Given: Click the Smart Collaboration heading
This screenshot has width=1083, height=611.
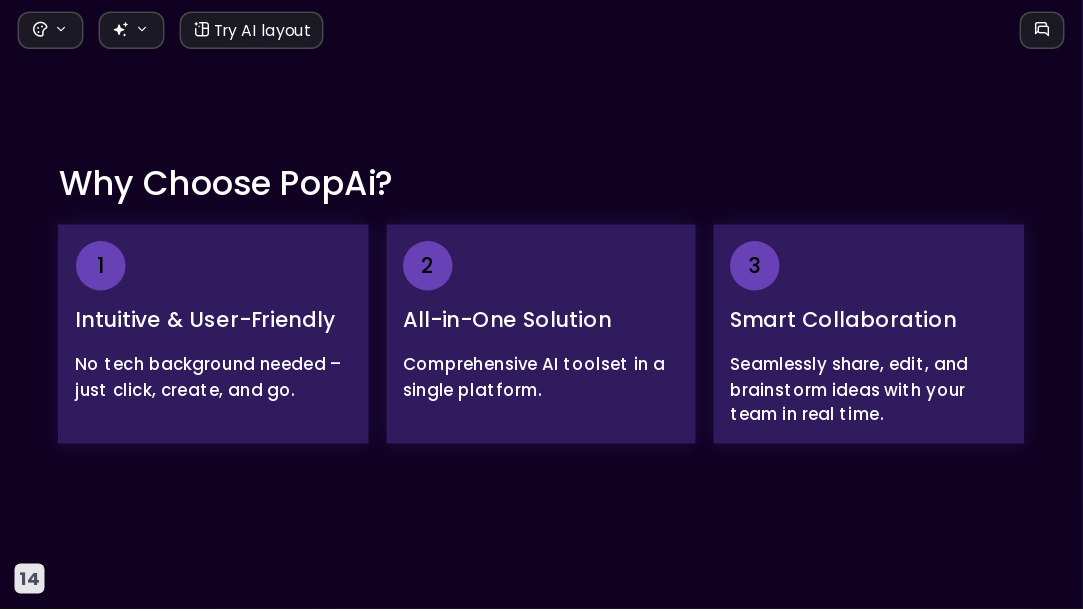Looking at the screenshot, I should tap(843, 320).
